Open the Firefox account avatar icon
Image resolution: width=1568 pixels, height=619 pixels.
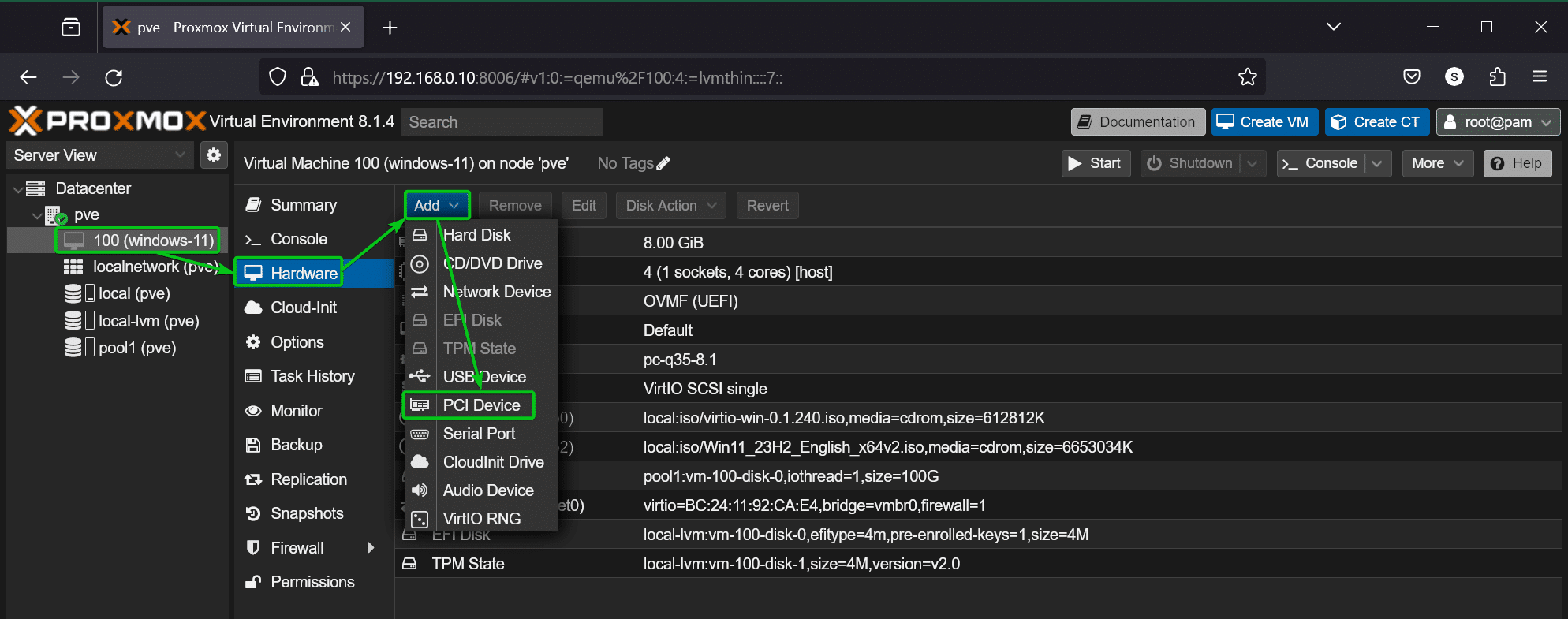click(x=1454, y=77)
